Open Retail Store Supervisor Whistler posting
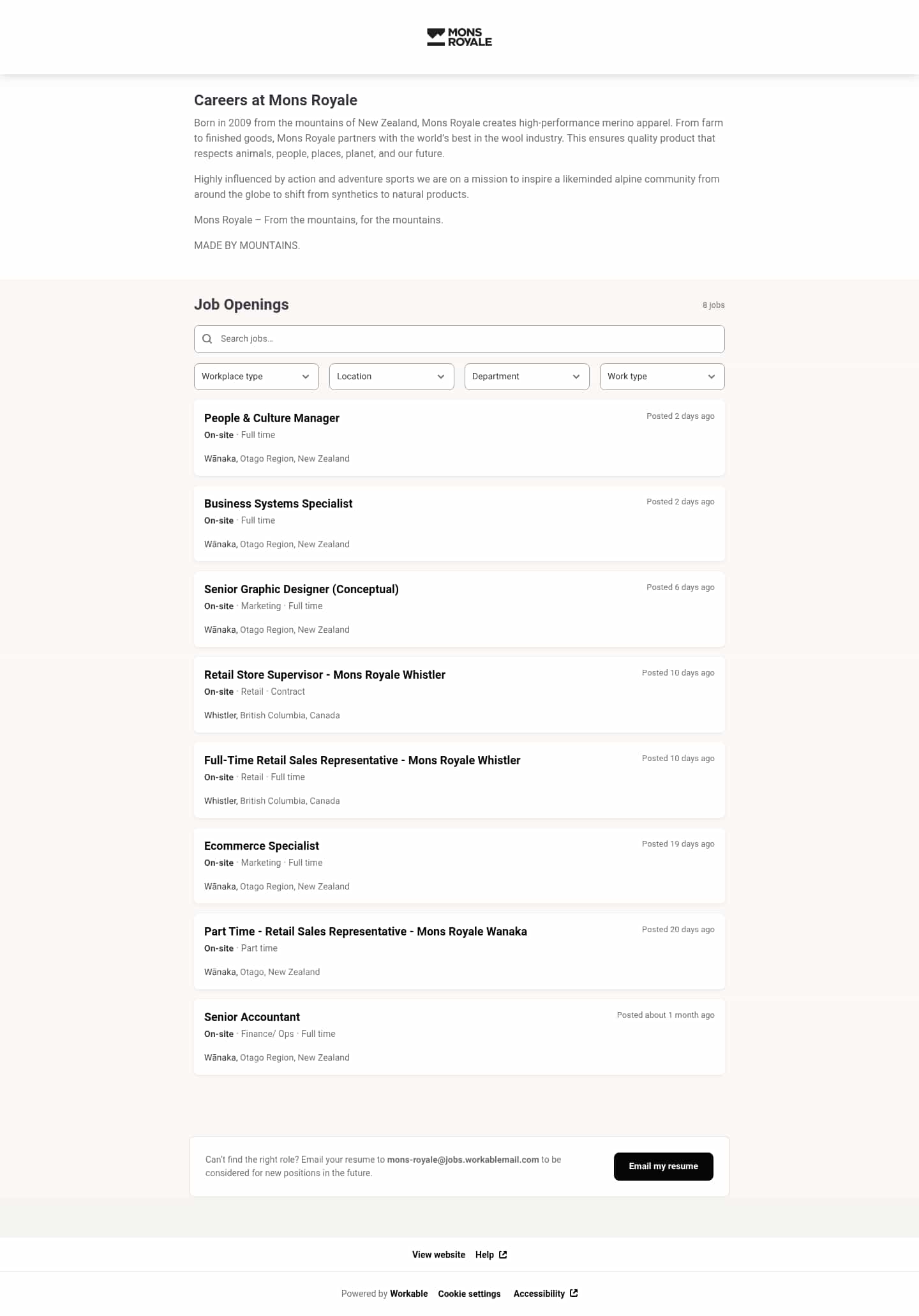This screenshot has height=1316, width=919. pos(459,695)
